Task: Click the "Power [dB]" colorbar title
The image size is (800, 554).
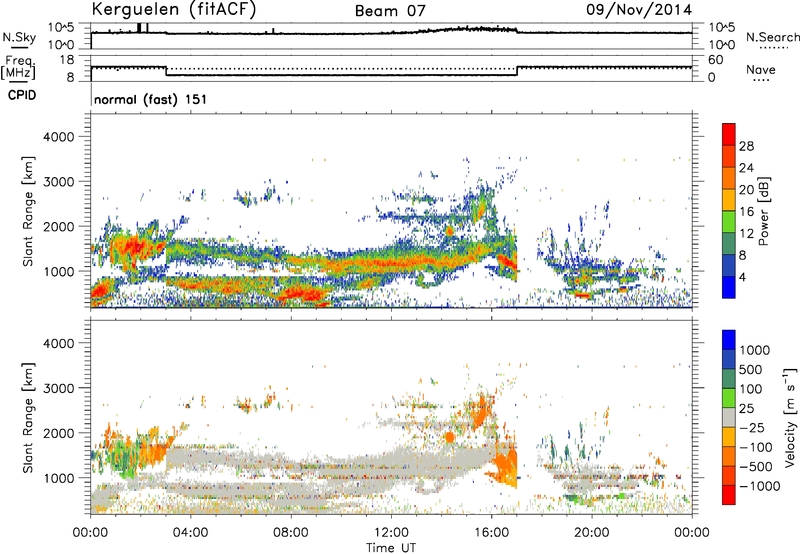Action: tap(763, 211)
